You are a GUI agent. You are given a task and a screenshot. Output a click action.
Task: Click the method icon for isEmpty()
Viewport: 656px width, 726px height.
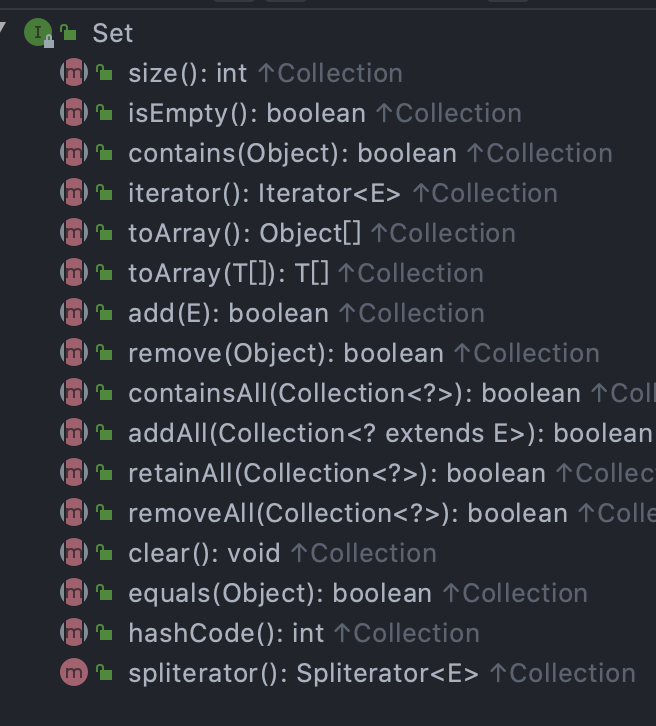coord(74,113)
